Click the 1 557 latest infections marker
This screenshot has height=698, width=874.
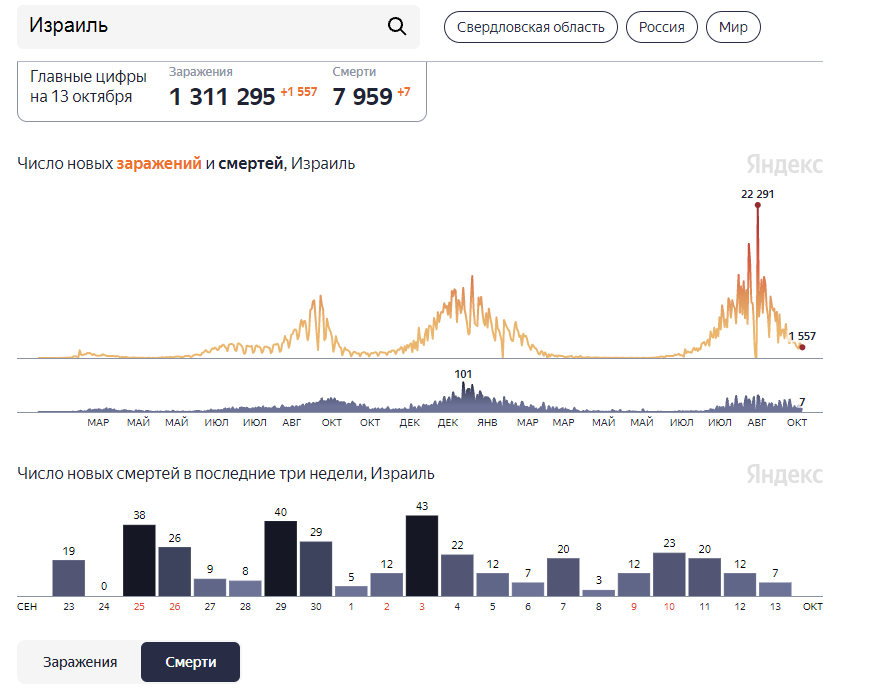point(802,347)
